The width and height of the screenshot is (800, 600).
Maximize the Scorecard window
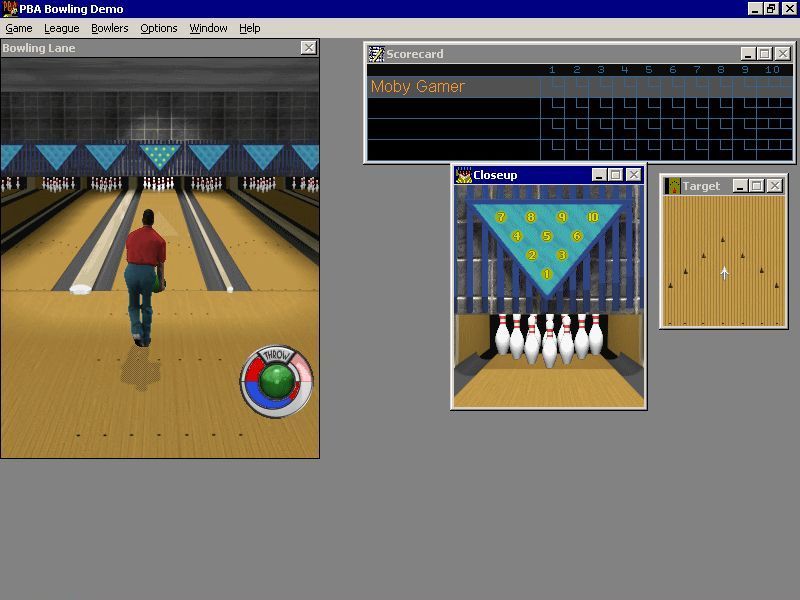tap(765, 54)
